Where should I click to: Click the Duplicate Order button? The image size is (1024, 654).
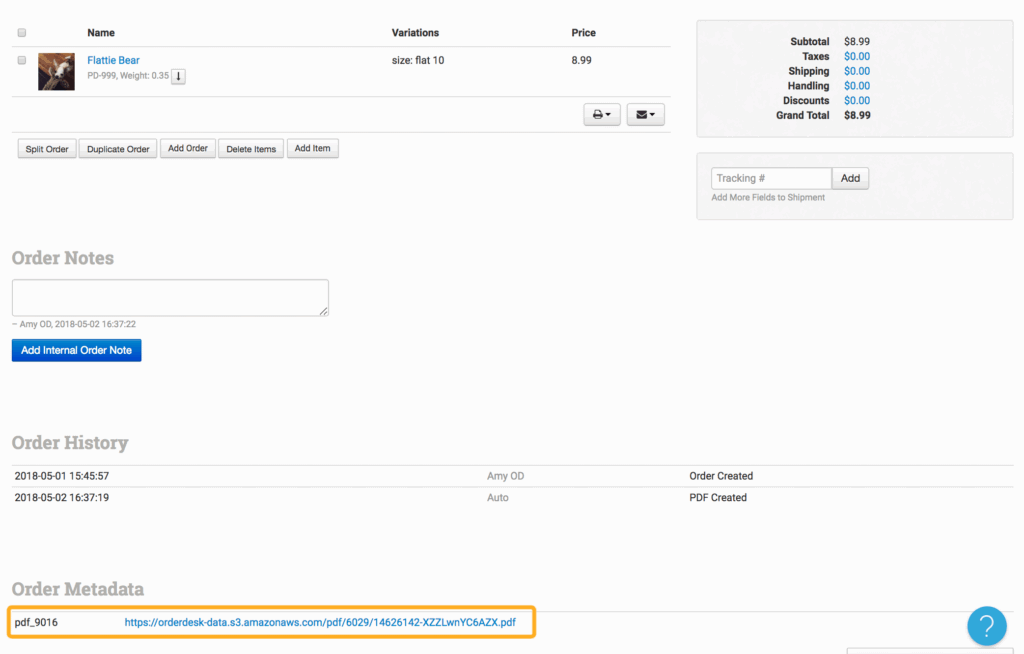pos(118,149)
